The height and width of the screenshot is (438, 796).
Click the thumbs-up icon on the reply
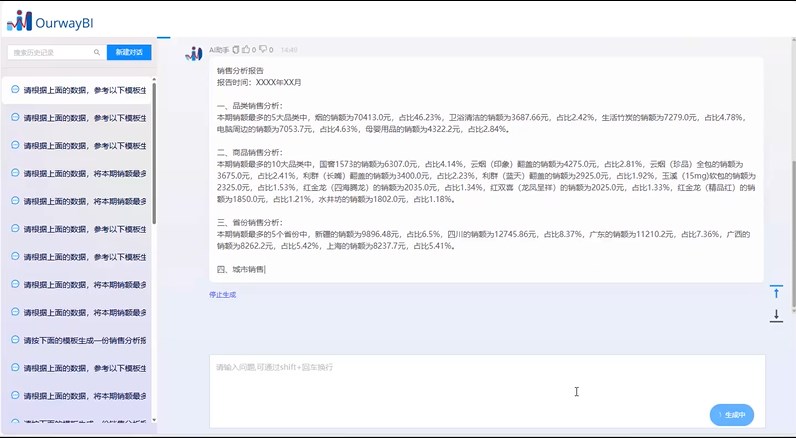tap(247, 48)
